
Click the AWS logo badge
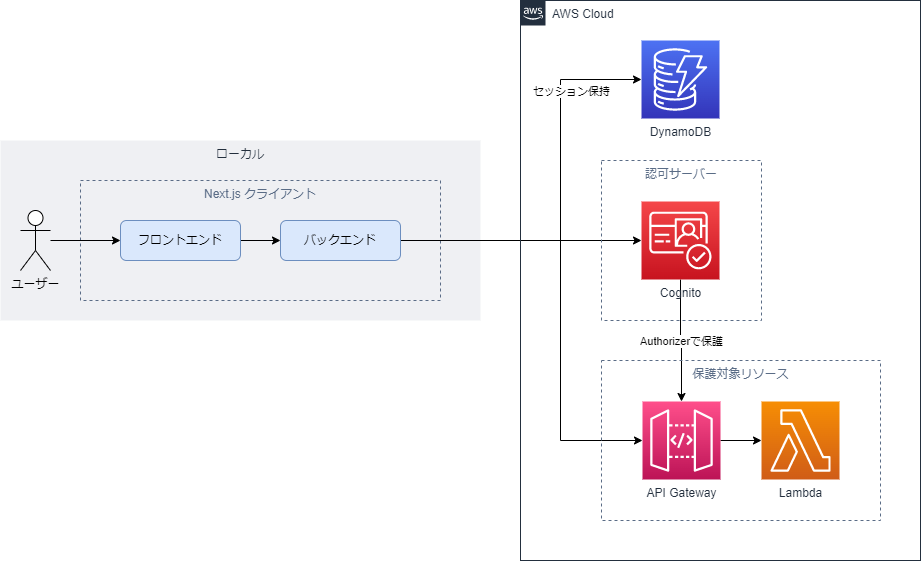coord(533,13)
